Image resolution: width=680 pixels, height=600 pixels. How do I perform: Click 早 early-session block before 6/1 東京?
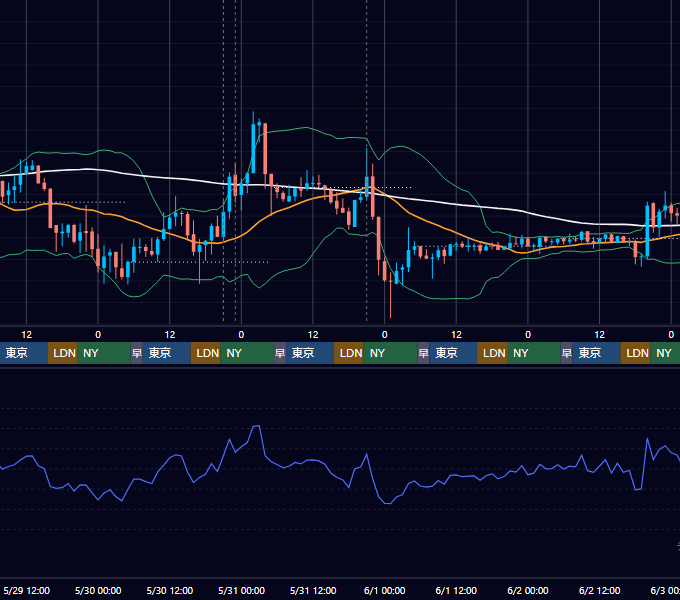(423, 353)
